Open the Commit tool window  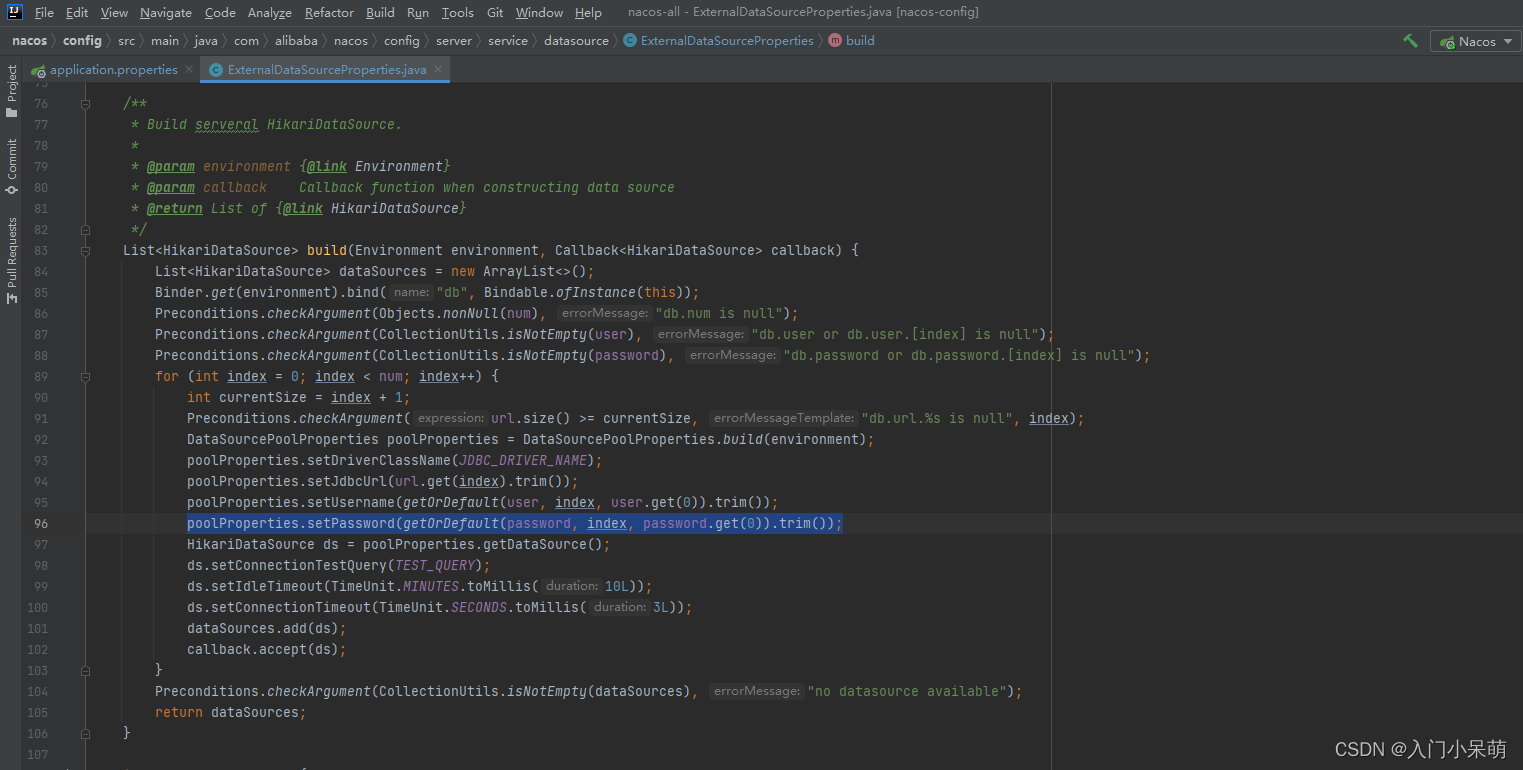coord(12,166)
